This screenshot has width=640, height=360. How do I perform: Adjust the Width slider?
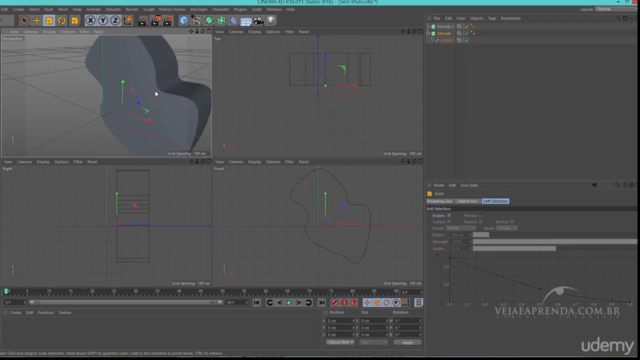555,248
